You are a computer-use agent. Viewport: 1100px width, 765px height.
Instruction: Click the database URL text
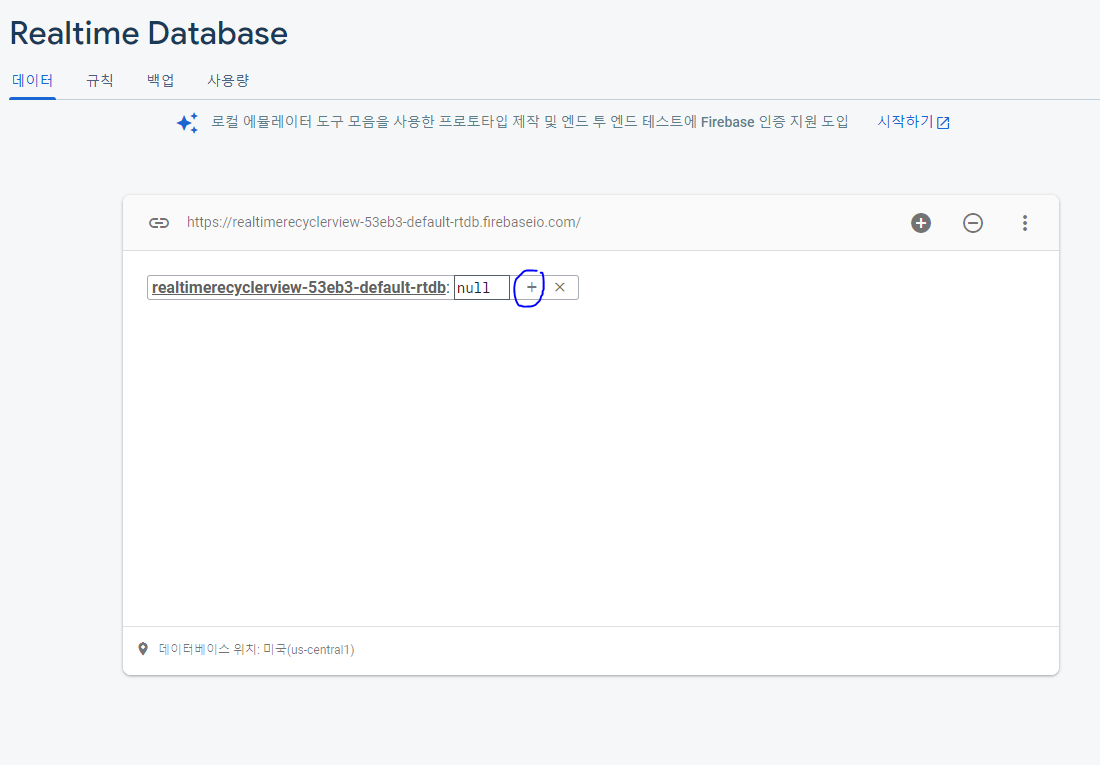[384, 222]
